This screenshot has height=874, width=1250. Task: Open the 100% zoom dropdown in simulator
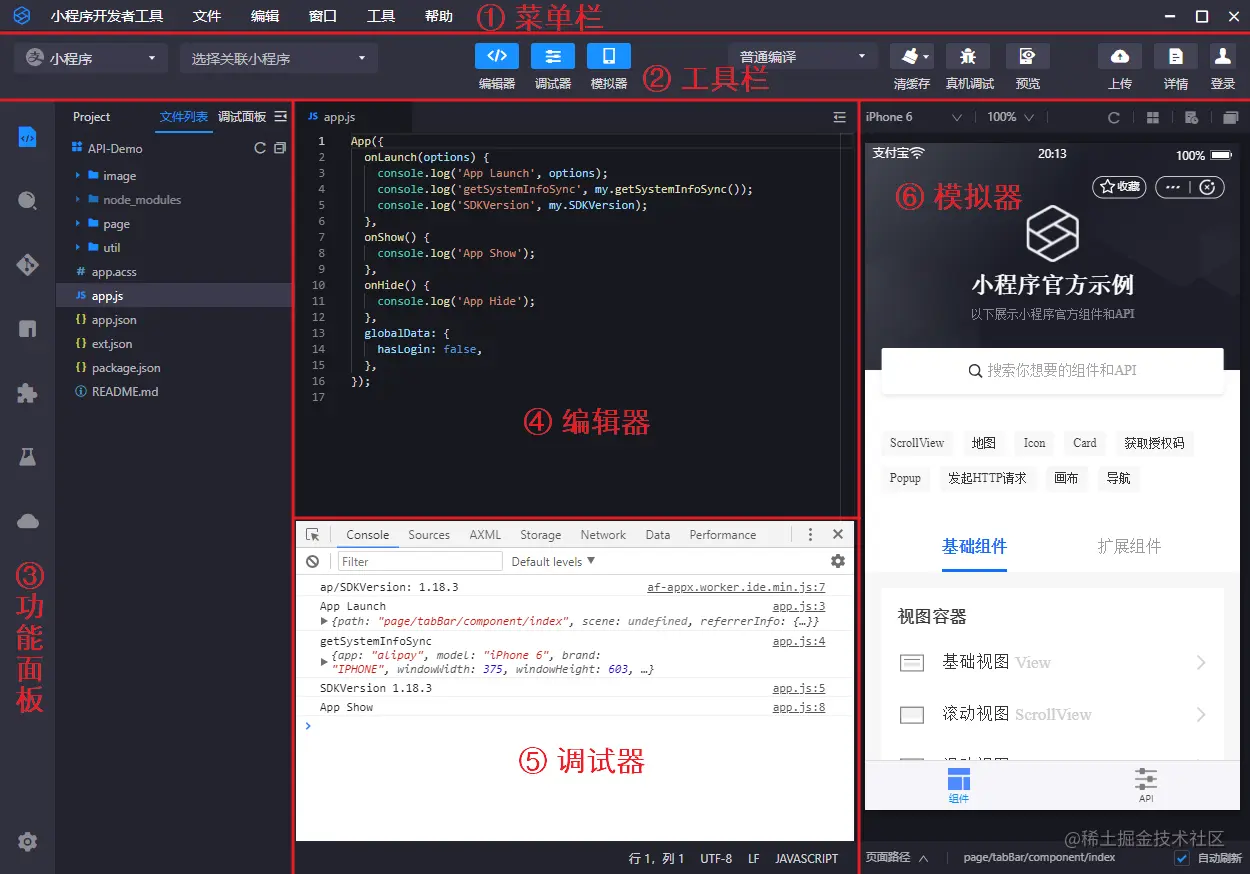click(1011, 117)
